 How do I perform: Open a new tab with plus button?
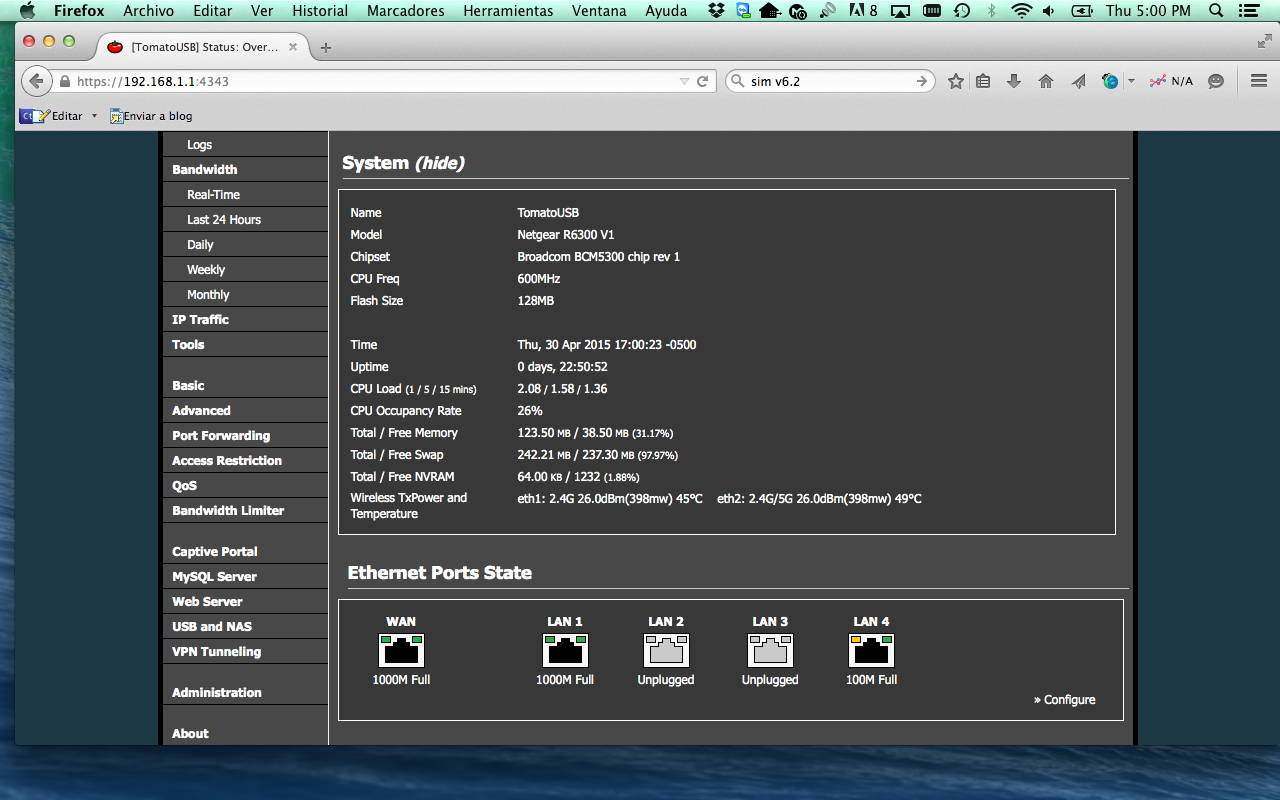pyautogui.click(x=326, y=47)
